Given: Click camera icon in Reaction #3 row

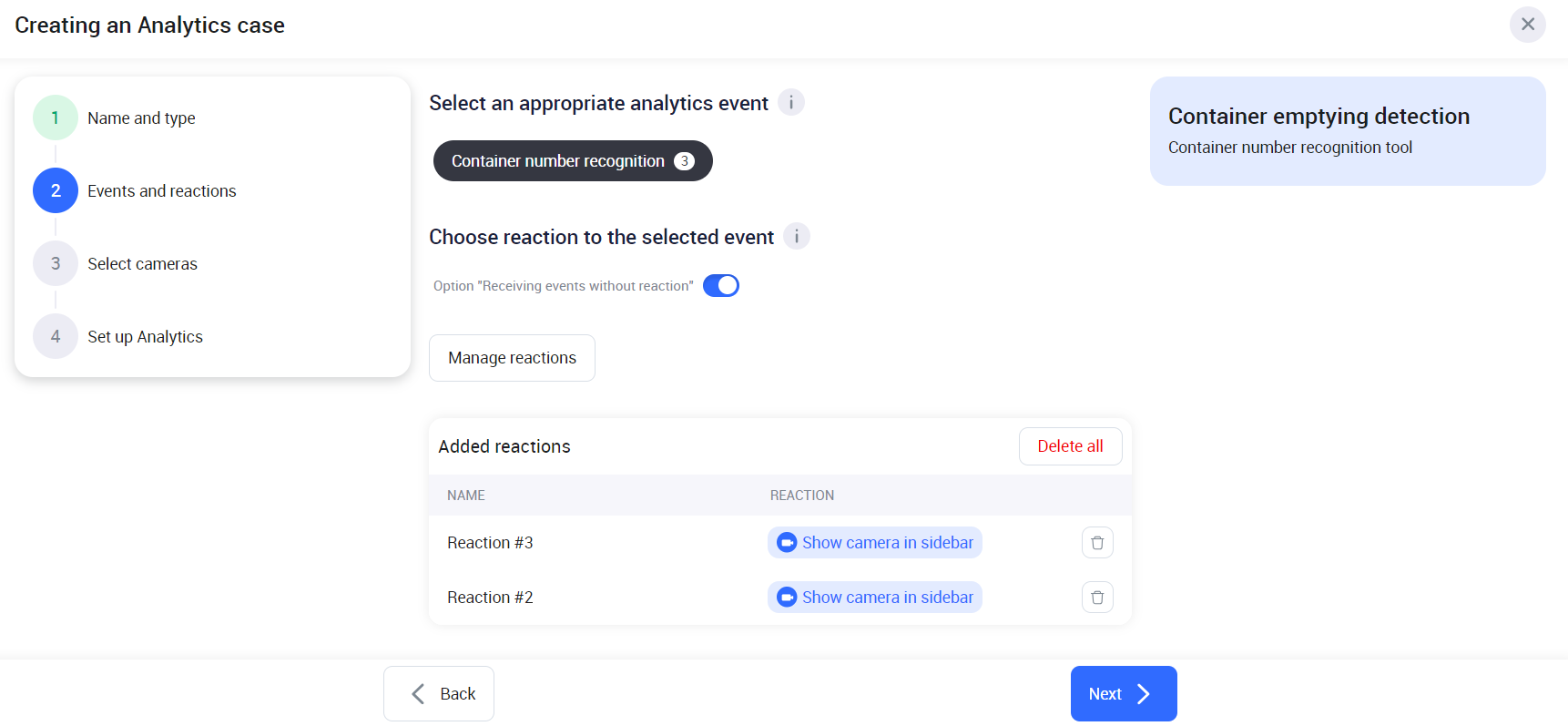Looking at the screenshot, I should pos(787,543).
